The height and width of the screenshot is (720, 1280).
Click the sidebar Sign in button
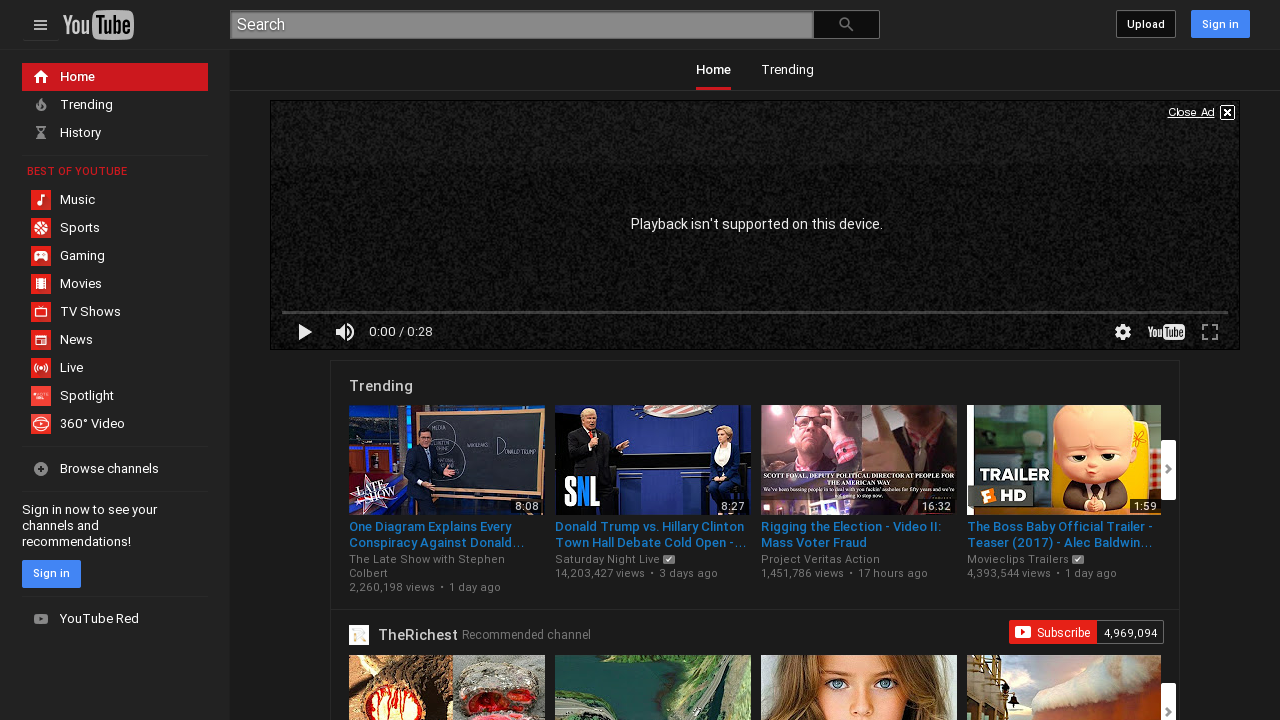click(x=51, y=574)
